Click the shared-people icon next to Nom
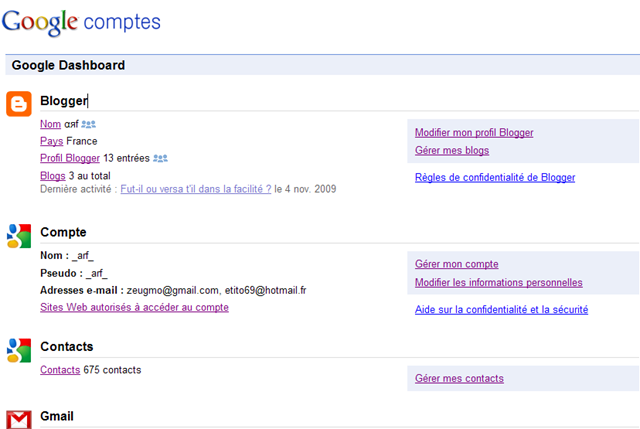The image size is (640, 429). (89, 124)
